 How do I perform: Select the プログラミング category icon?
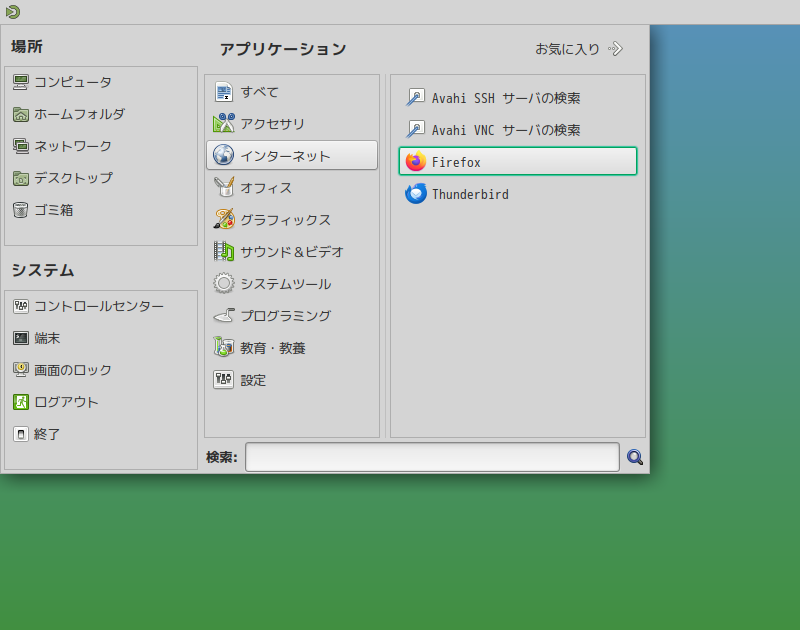223,316
